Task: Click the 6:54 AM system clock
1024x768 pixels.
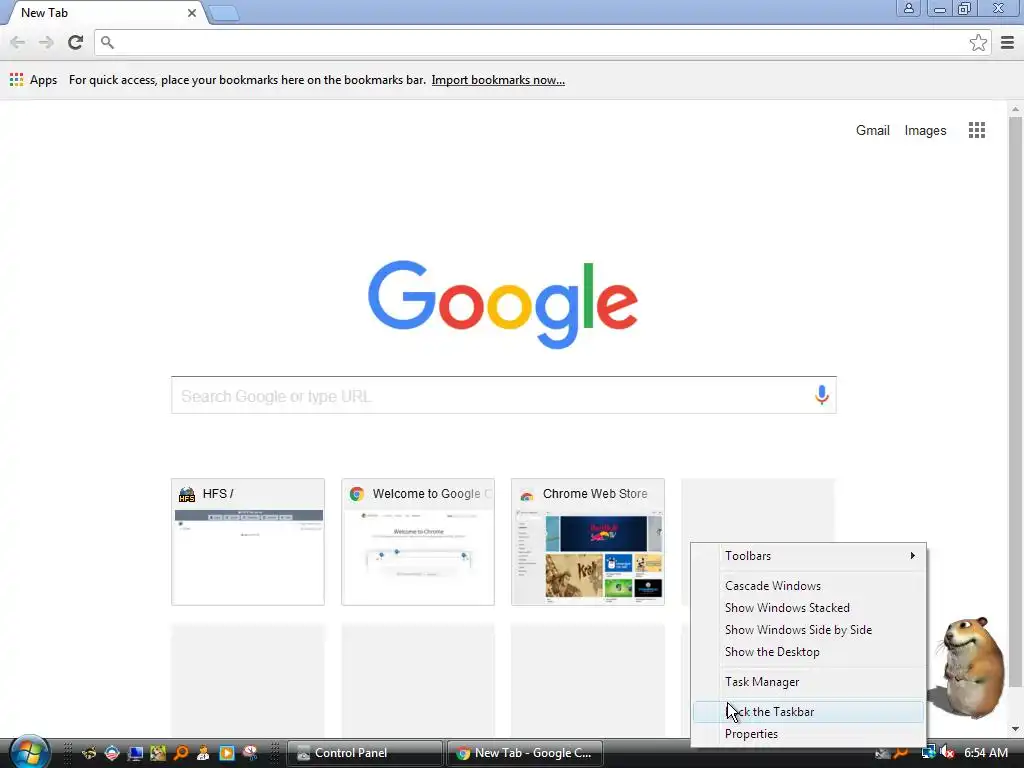Action: [985, 753]
